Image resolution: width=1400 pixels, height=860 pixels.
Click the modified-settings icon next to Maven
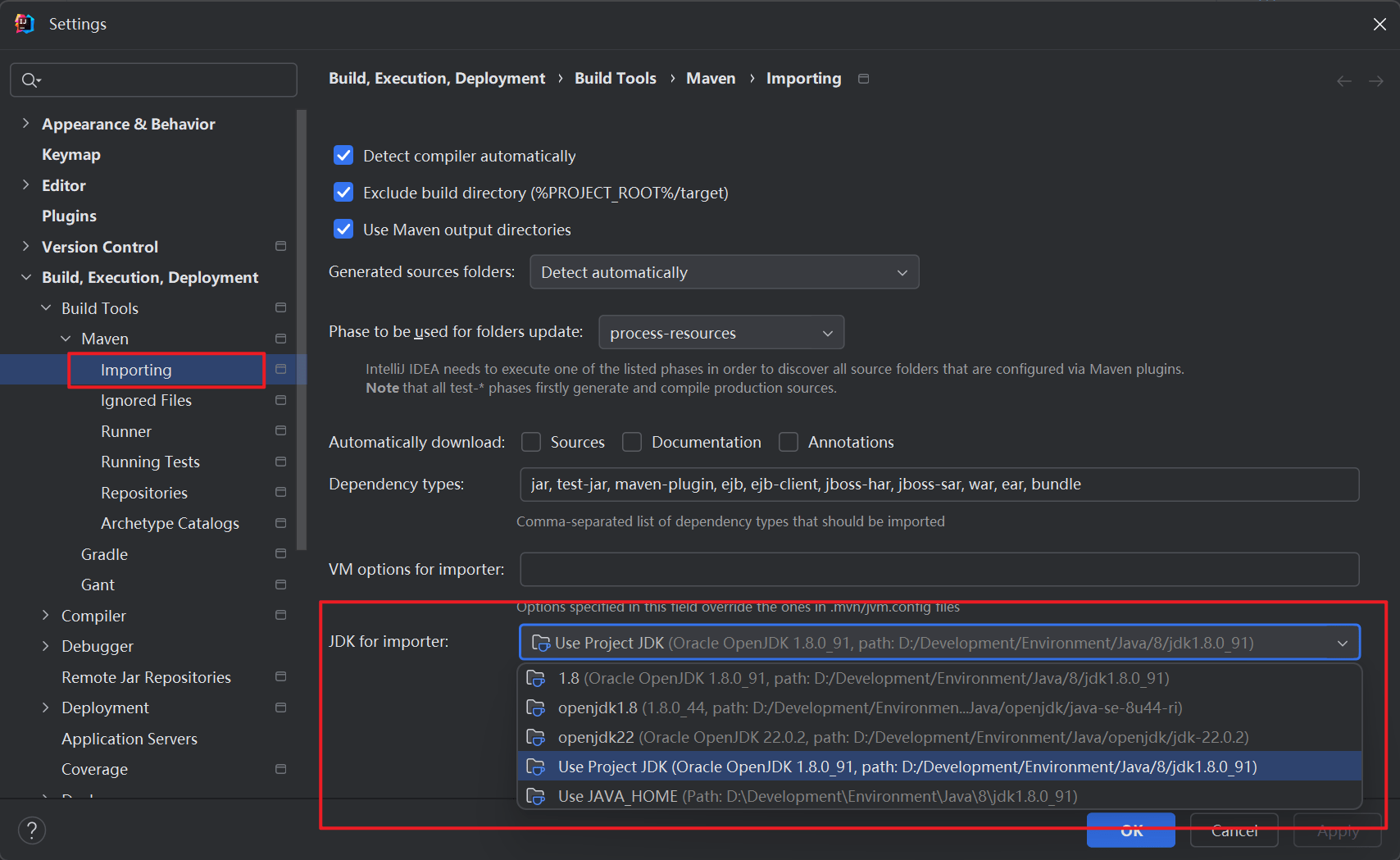coord(280,338)
